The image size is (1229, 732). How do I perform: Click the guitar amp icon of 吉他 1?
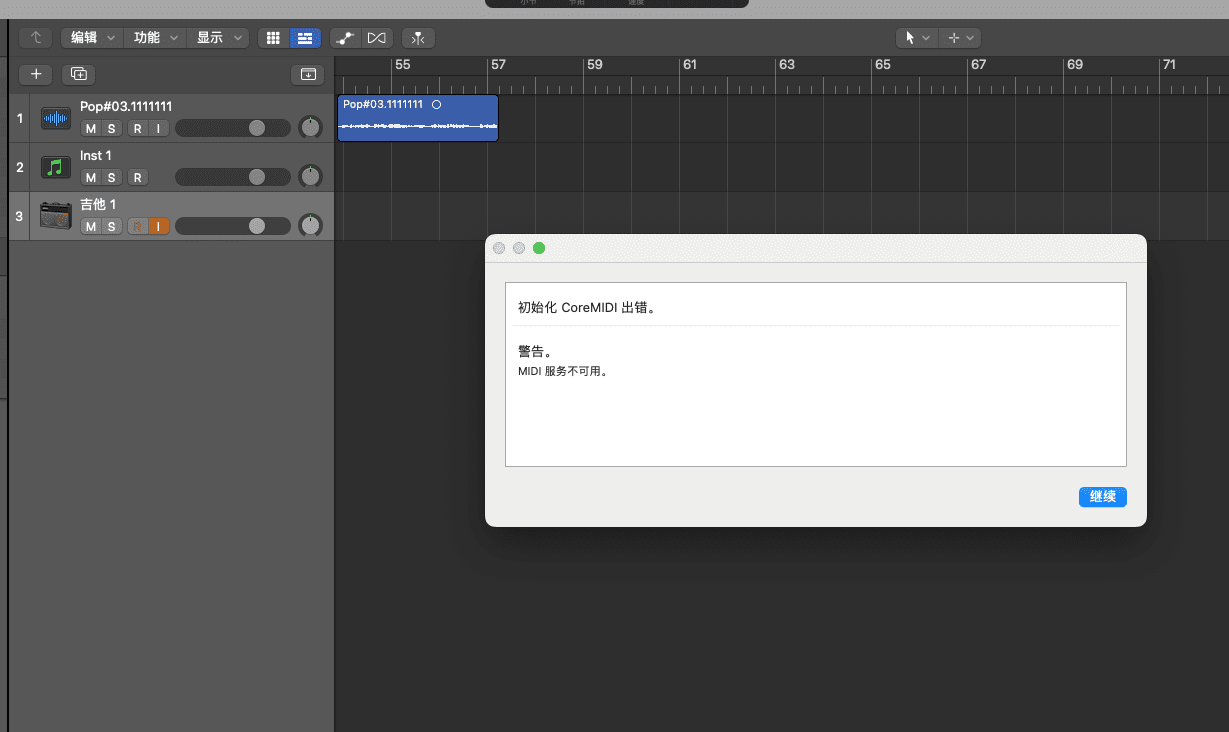pyautogui.click(x=56, y=215)
